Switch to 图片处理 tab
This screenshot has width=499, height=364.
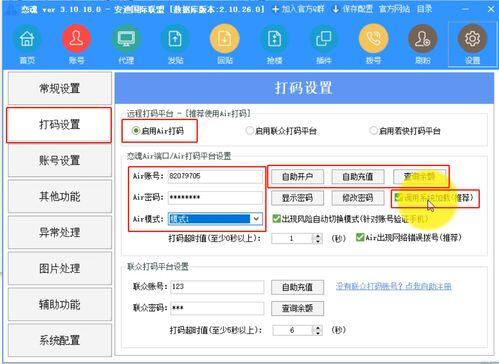pyautogui.click(x=60, y=268)
